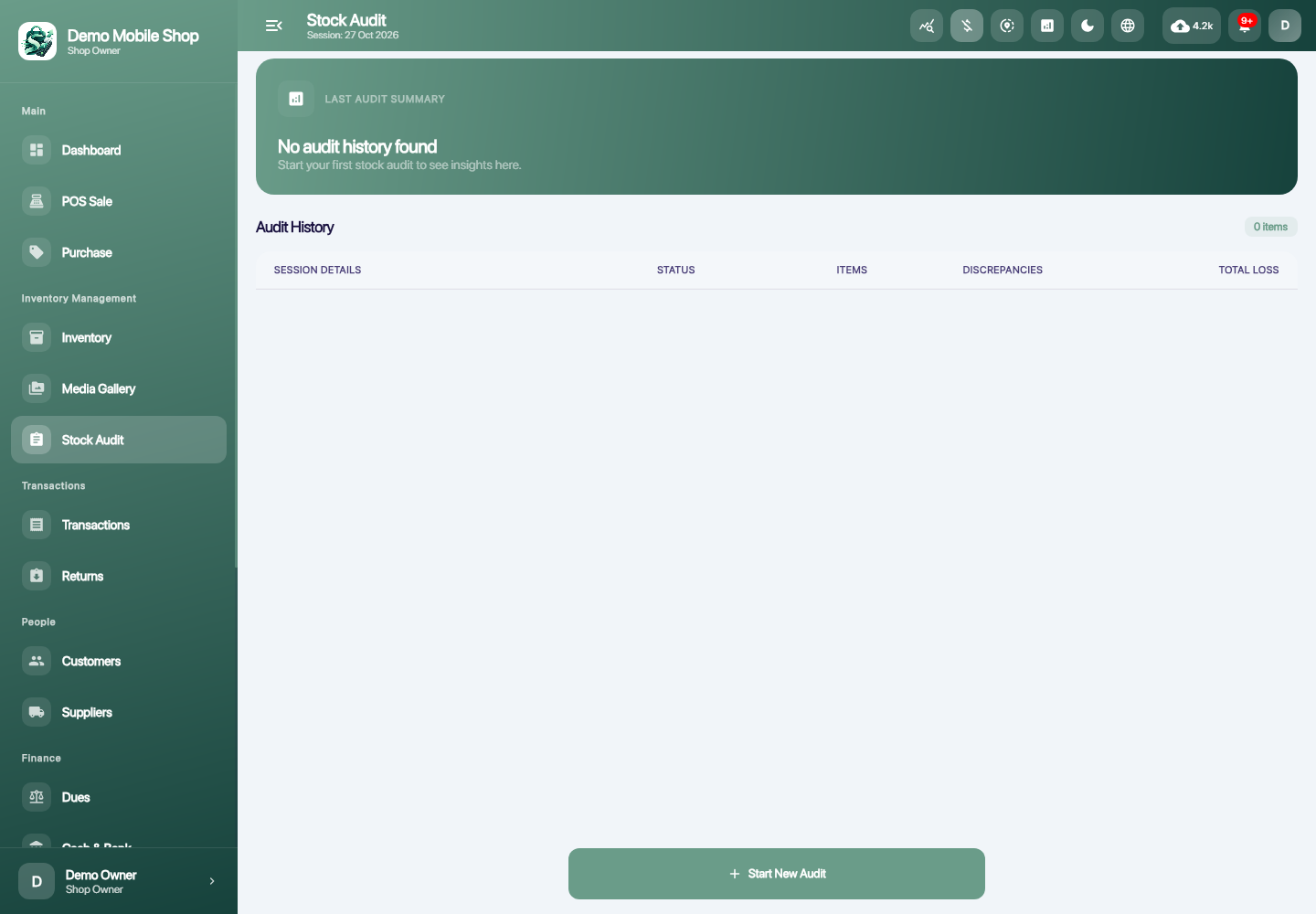Screen dimensions: 1316x914
Task: Expand Demo Owner profile chevron
Action: point(212,881)
